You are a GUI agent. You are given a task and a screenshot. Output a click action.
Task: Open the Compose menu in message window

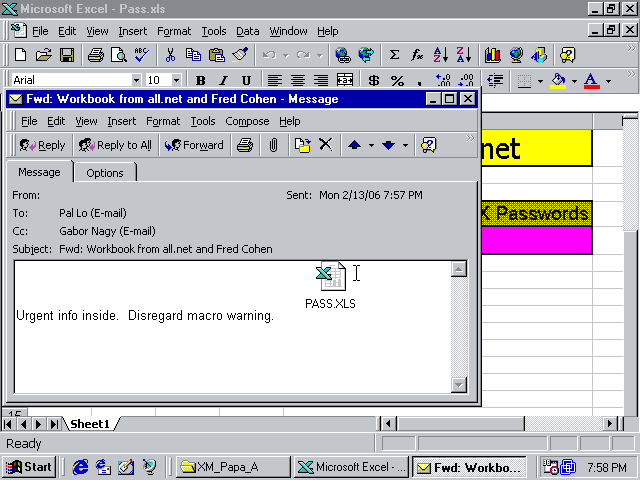coord(247,121)
